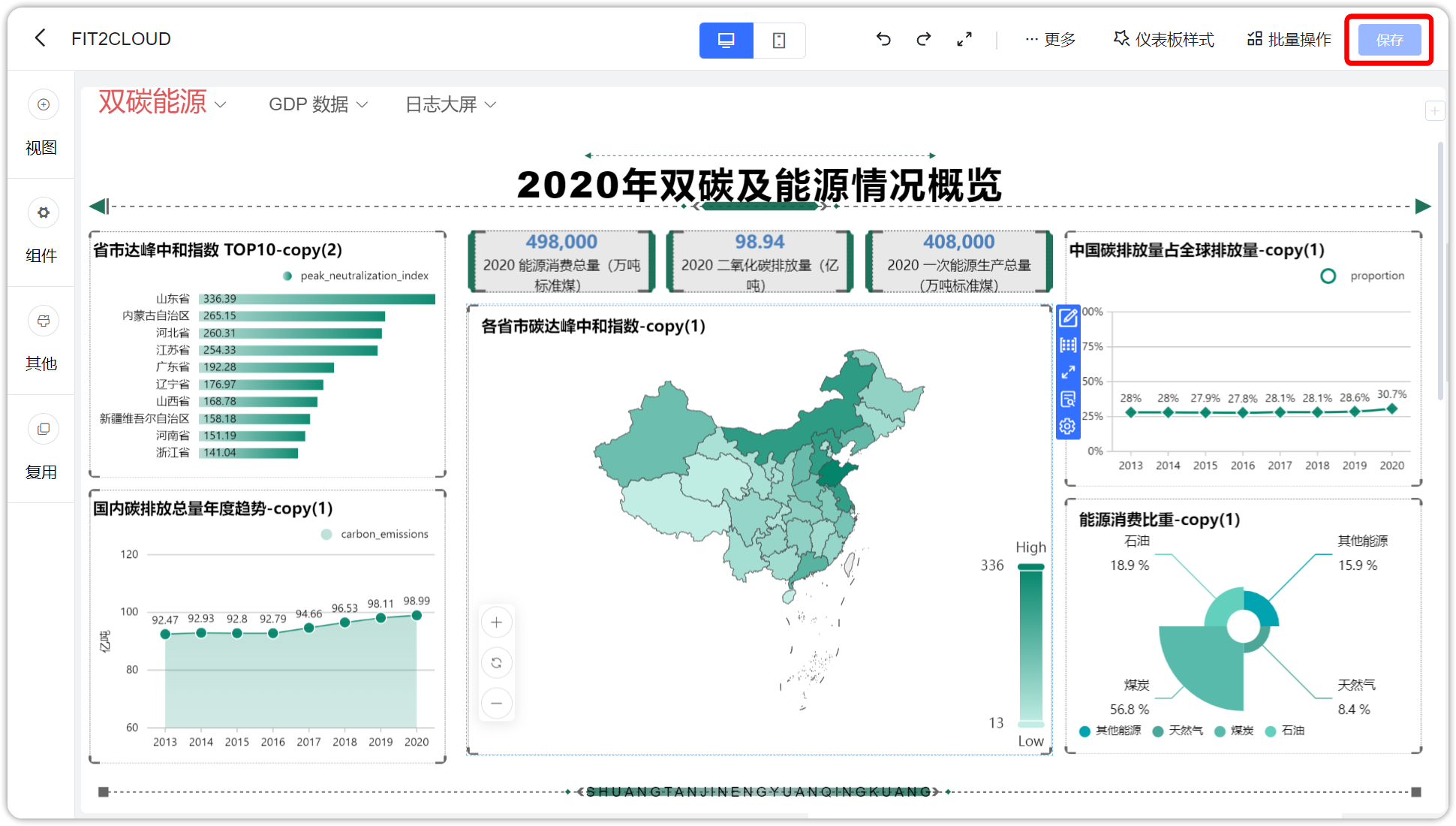Select the 各省市碳达峰中和指数-copy(1) map title
The width and height of the screenshot is (1456, 826).
[593, 326]
